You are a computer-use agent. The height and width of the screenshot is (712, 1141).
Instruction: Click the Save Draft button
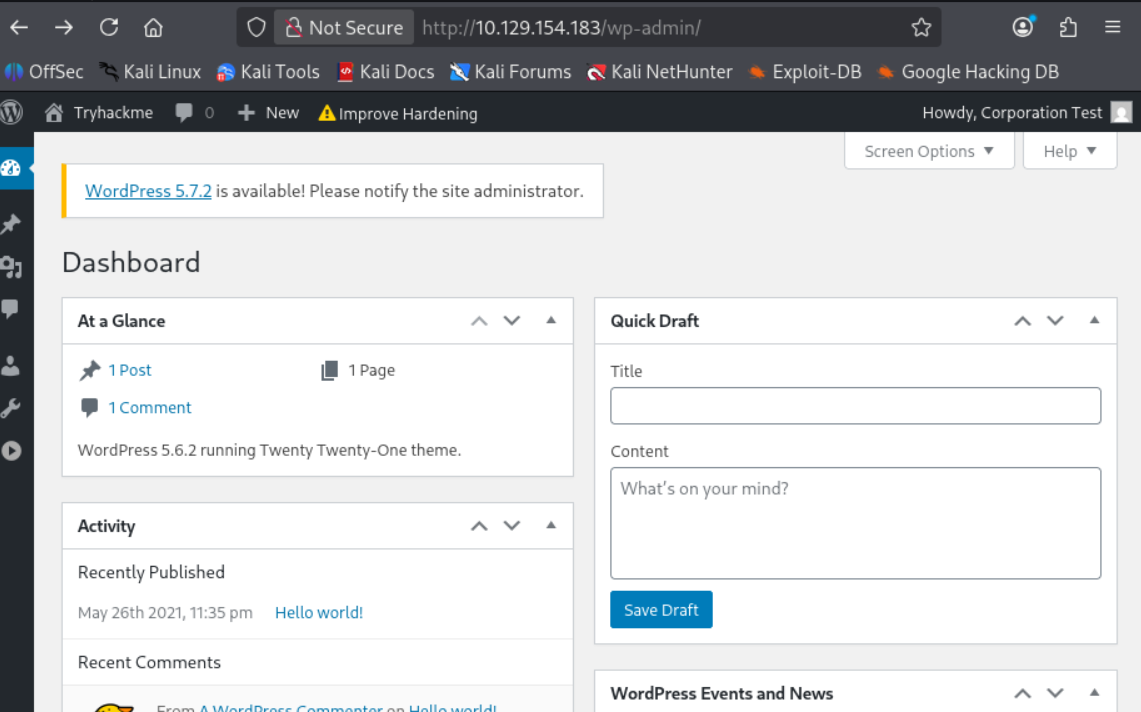(661, 609)
